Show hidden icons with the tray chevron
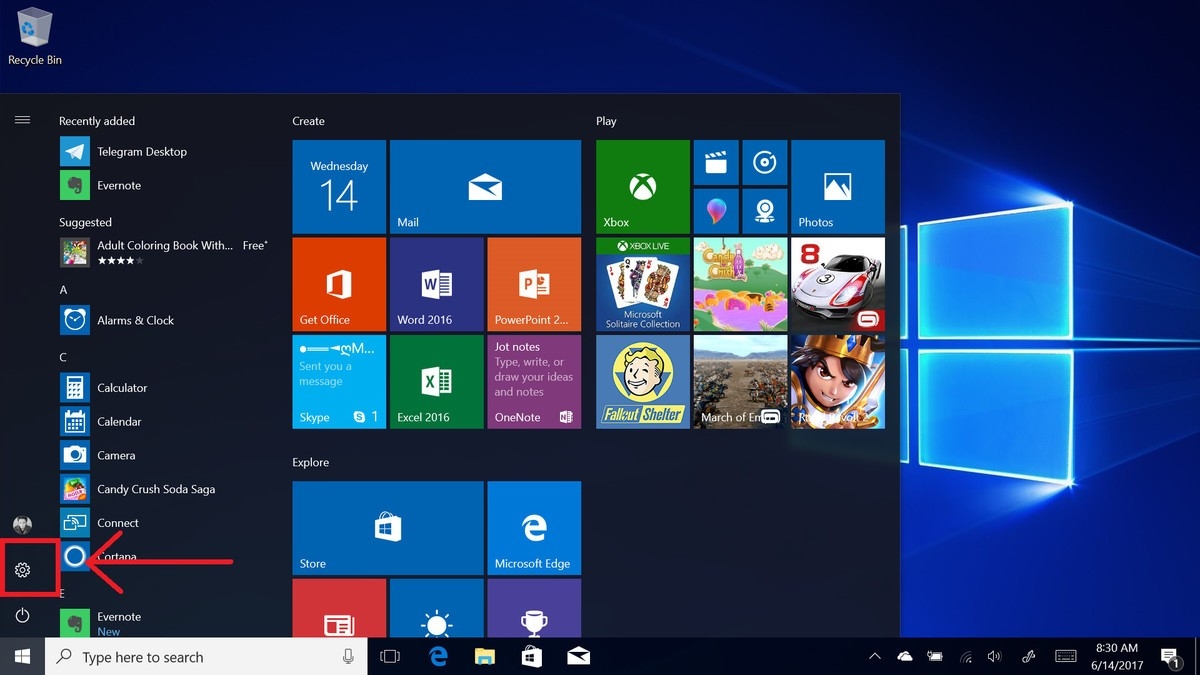Viewport: 1200px width, 675px height. coord(874,656)
